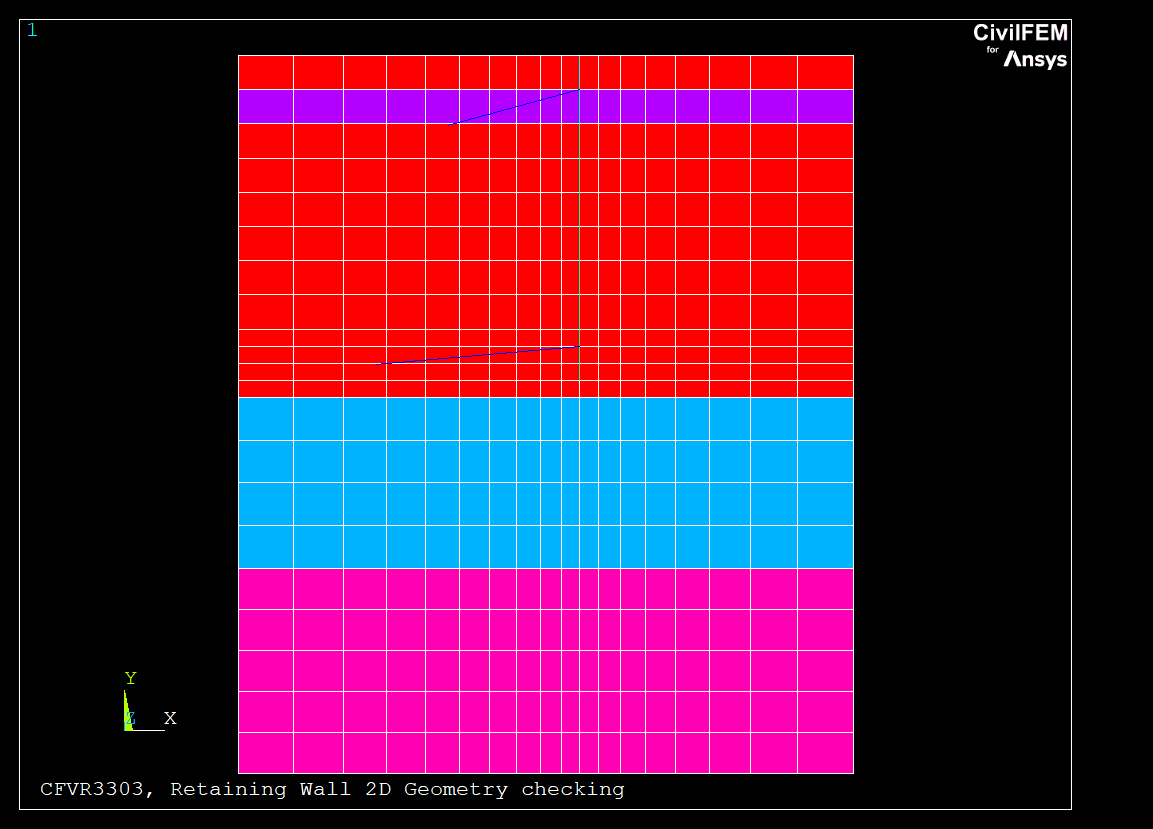The width and height of the screenshot is (1153, 829).
Task: Click the left endpoint of the upper anchor
Action: 453,124
